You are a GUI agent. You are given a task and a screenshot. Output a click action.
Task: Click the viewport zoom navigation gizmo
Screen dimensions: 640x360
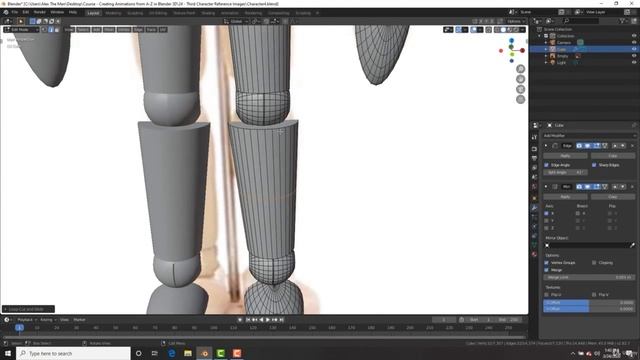(520, 69)
